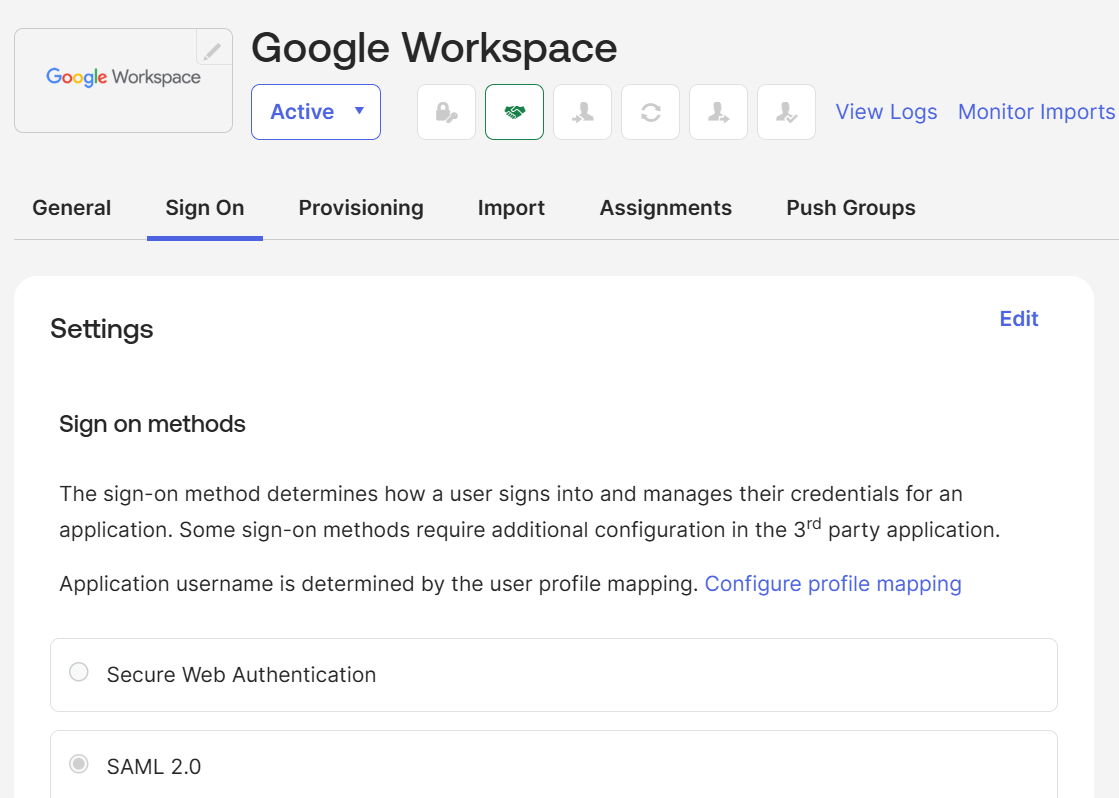Click the Google Workspace page title

pos(434,49)
